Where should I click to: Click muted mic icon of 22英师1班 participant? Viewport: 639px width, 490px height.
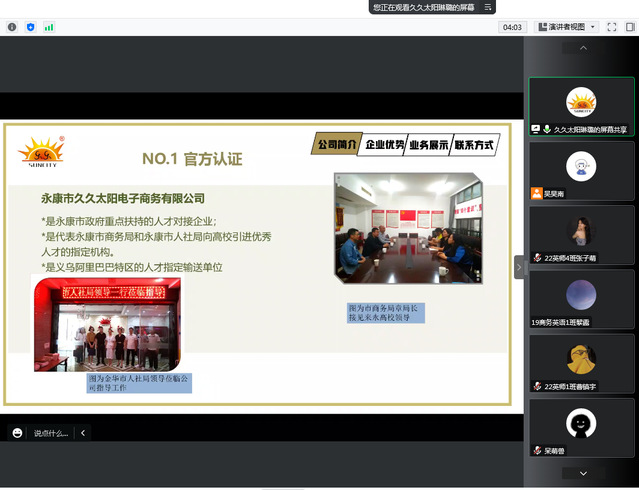pos(538,386)
